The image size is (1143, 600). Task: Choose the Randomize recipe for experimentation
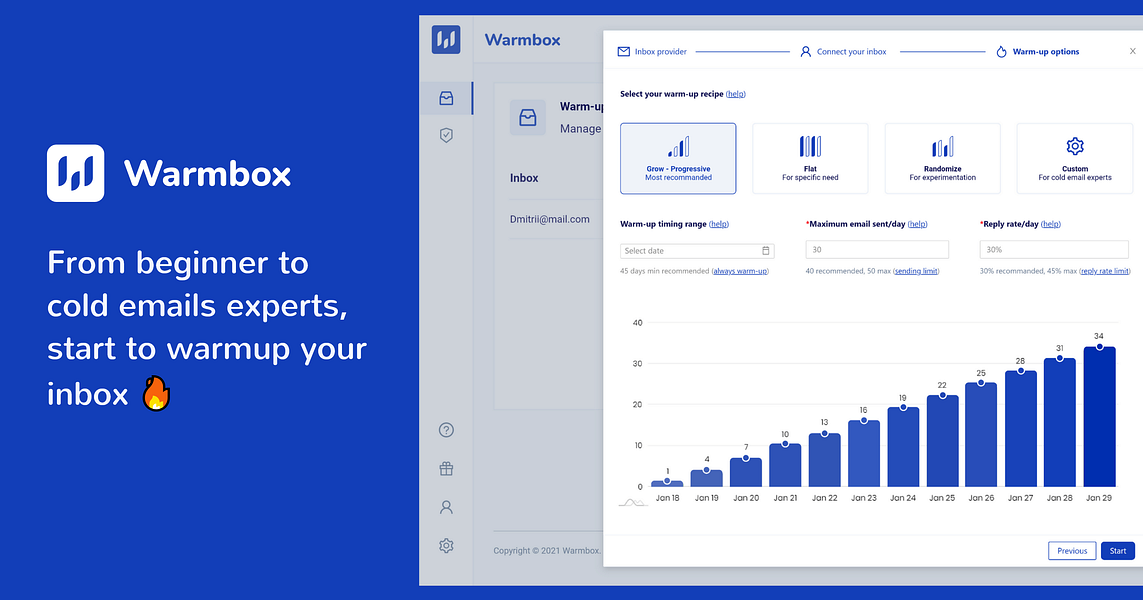click(x=942, y=158)
